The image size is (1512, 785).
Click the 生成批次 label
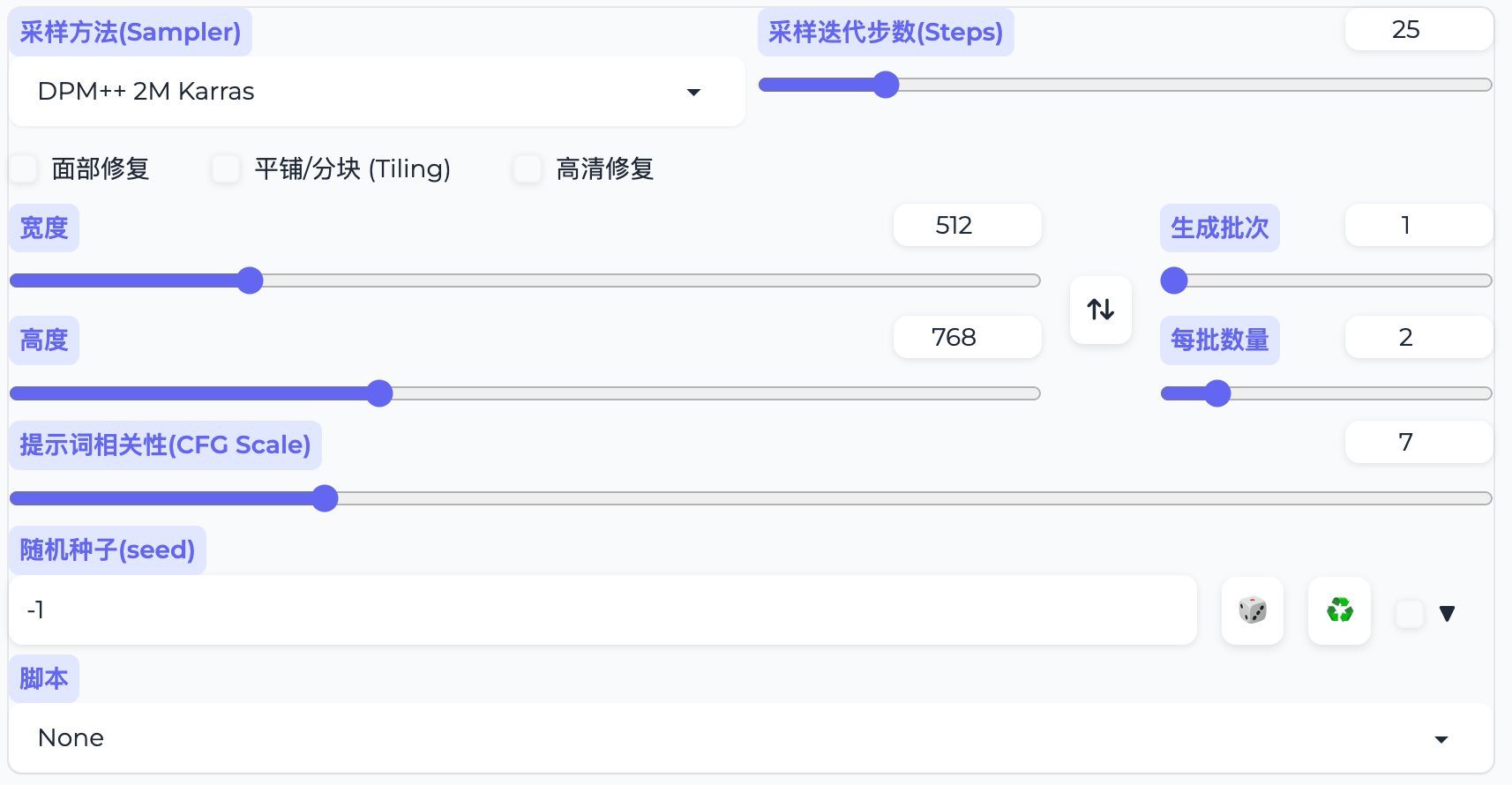click(x=1220, y=228)
